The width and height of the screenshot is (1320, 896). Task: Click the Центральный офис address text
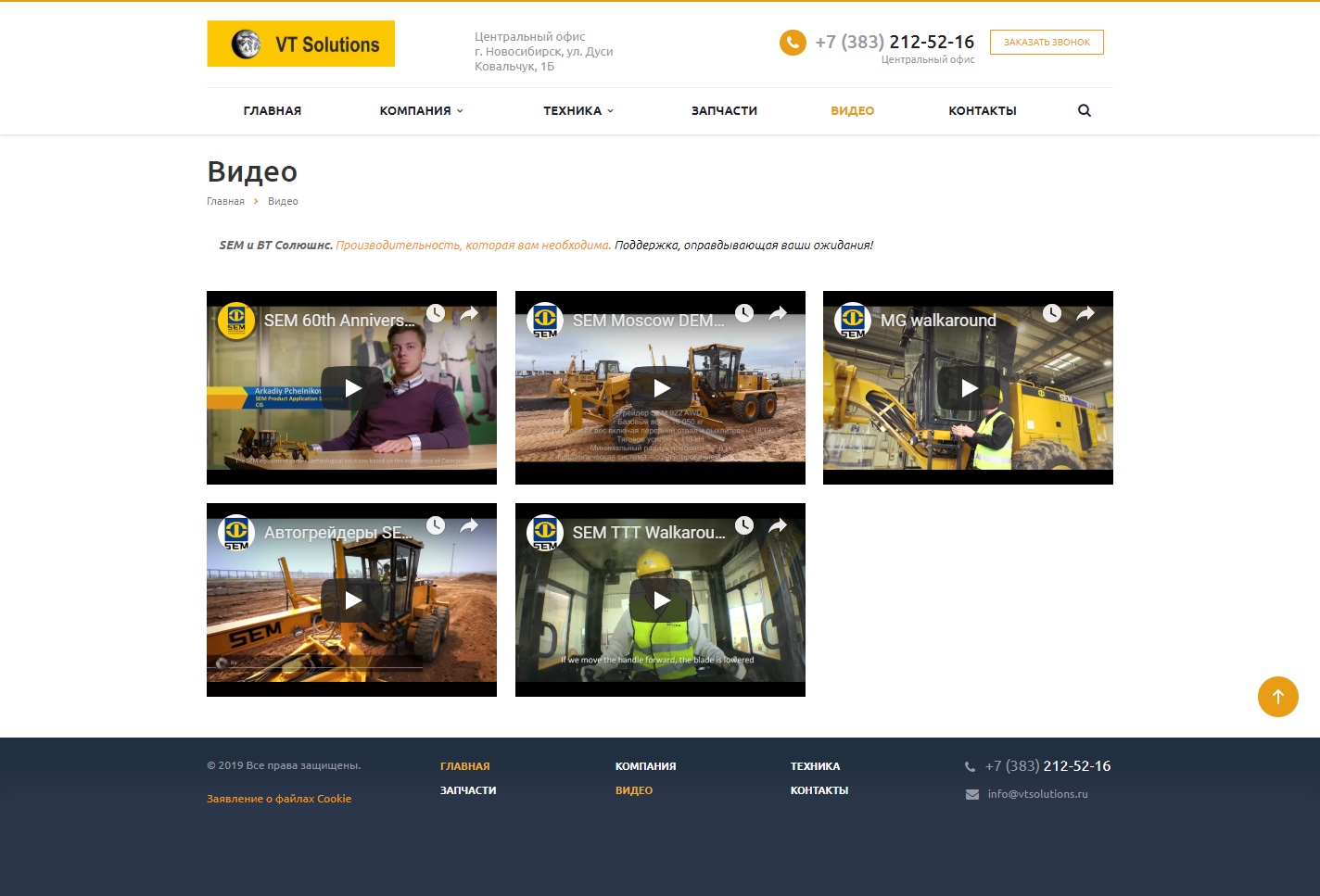(x=544, y=51)
